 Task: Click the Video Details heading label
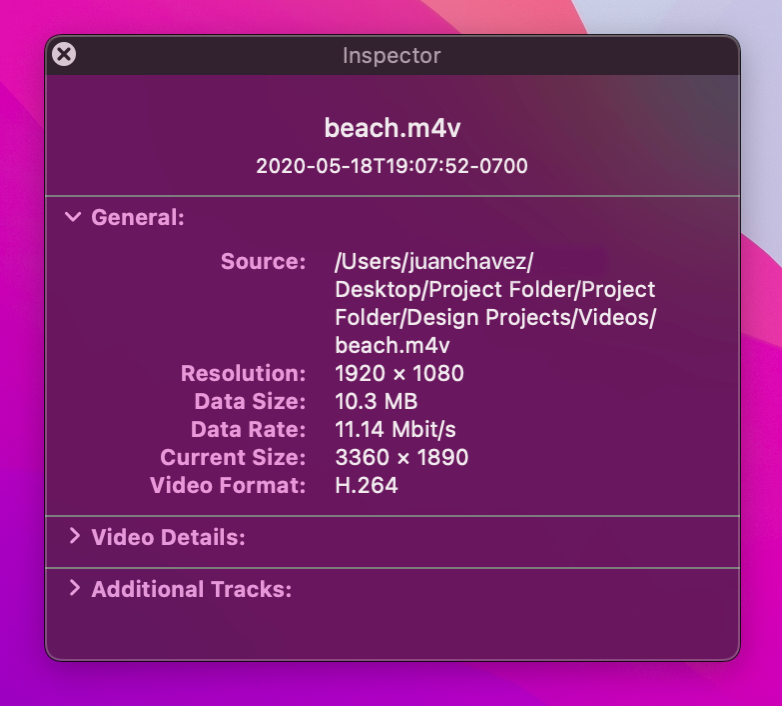(x=169, y=537)
